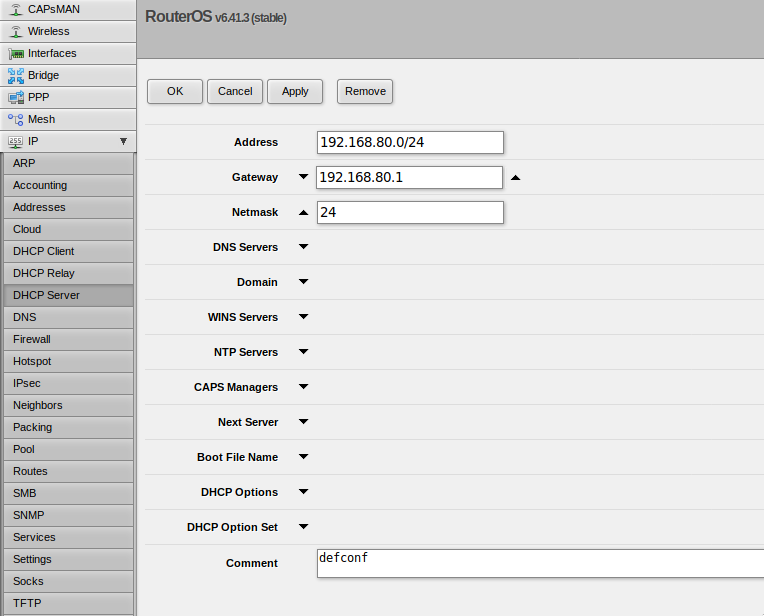Open the Cloud submenu
The image size is (764, 616).
(68, 229)
